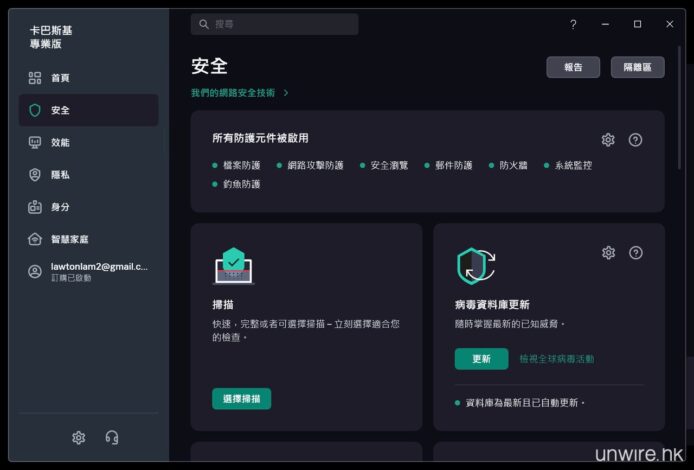The width and height of the screenshot is (694, 470).
Task: Open 檢視全球病毒活動 link
Action: [556, 359]
